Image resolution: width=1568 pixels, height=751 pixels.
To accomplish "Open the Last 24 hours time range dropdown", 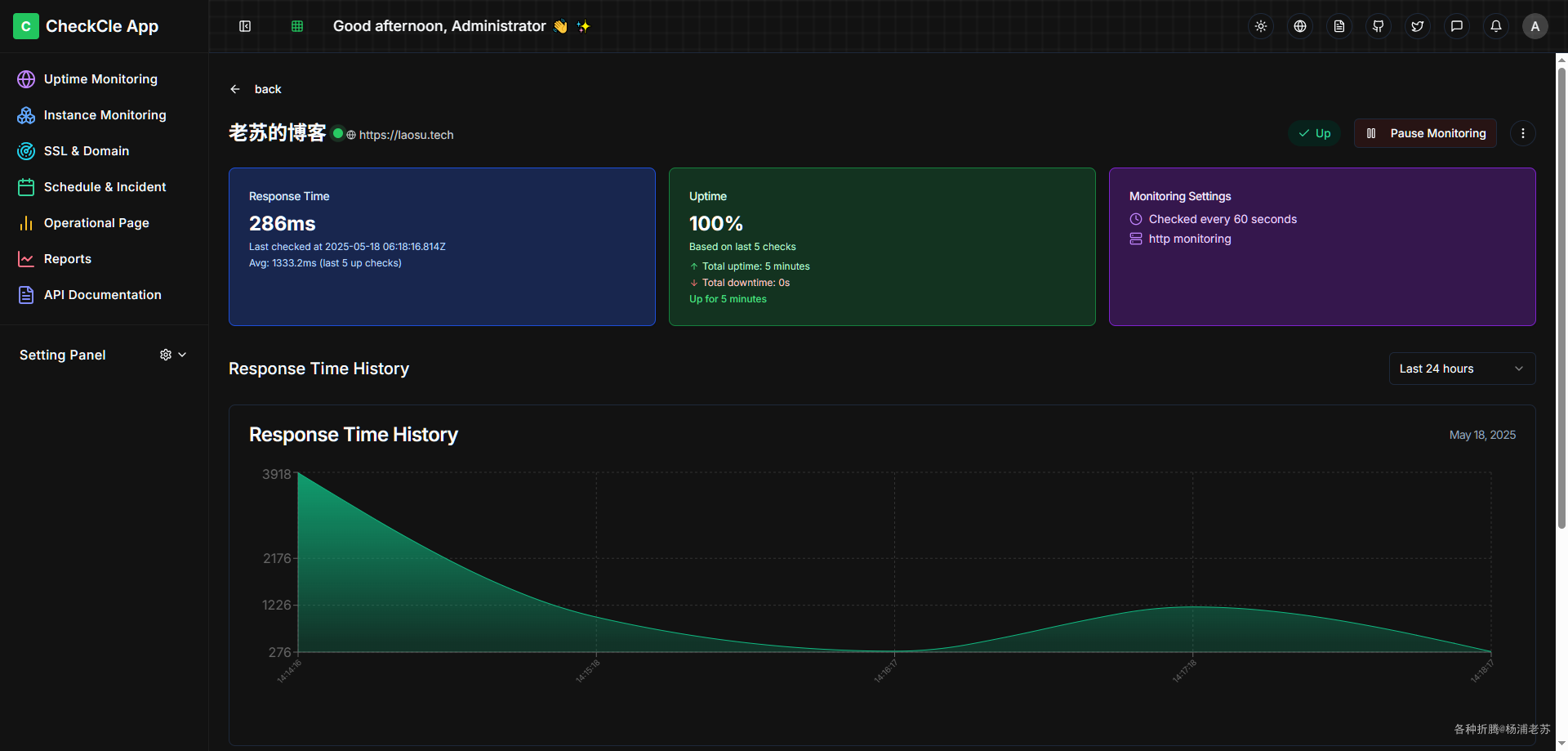I will (x=1463, y=369).
